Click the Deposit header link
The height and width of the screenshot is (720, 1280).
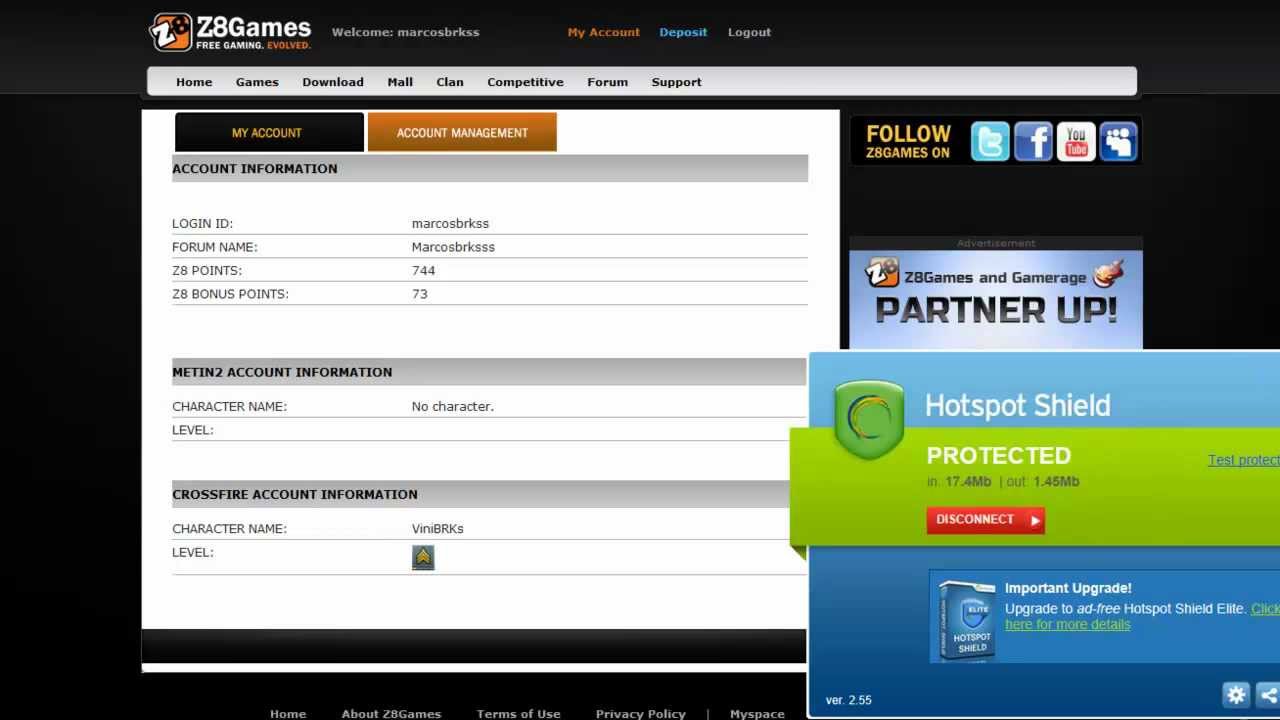(x=683, y=32)
